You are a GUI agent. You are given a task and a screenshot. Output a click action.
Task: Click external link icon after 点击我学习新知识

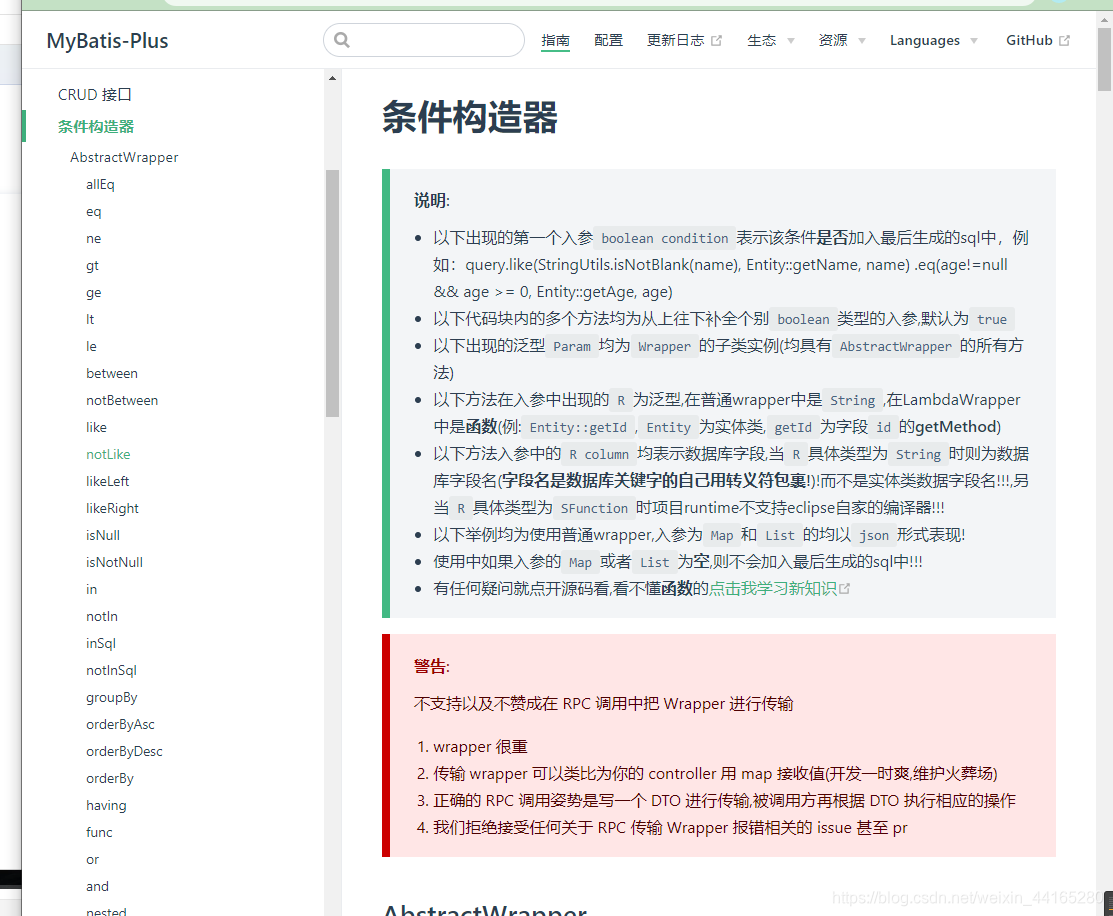coord(845,589)
